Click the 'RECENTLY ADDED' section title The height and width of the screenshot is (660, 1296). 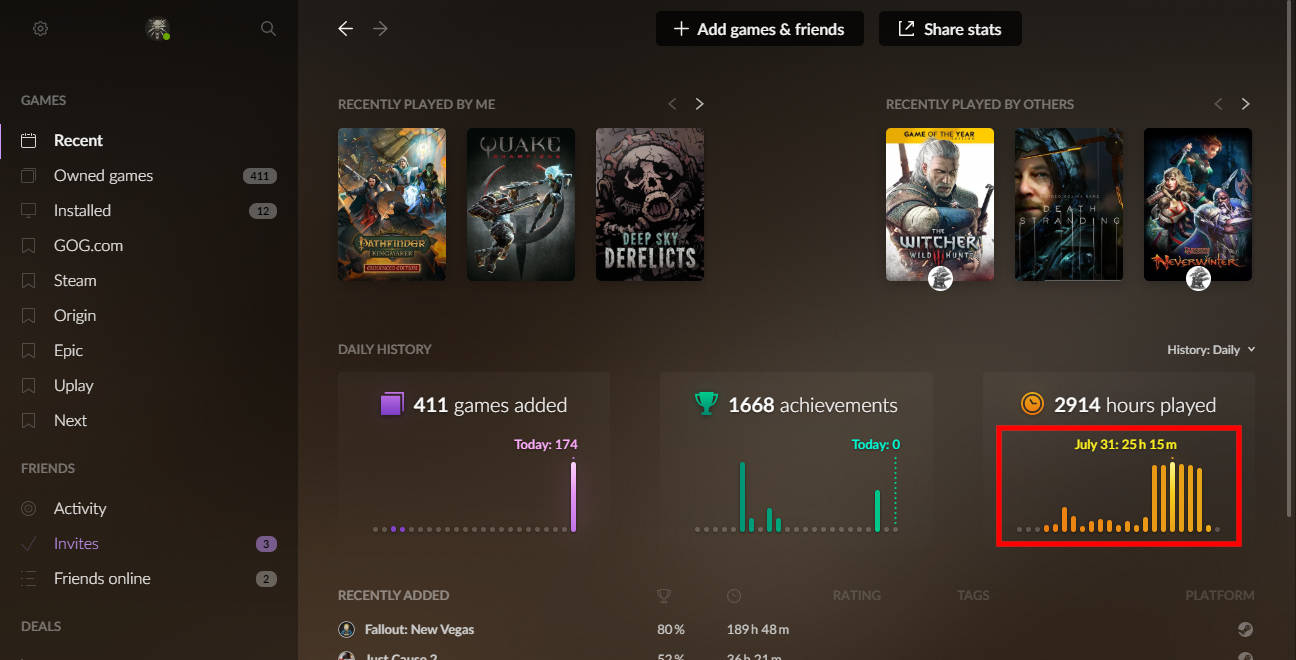(x=393, y=595)
